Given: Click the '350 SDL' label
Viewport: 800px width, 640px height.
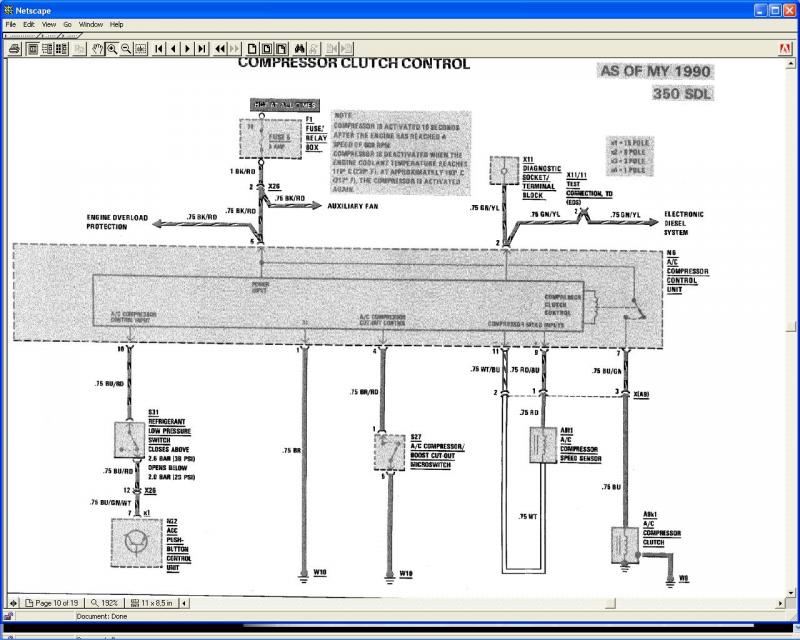Looking at the screenshot, I should coord(682,93).
